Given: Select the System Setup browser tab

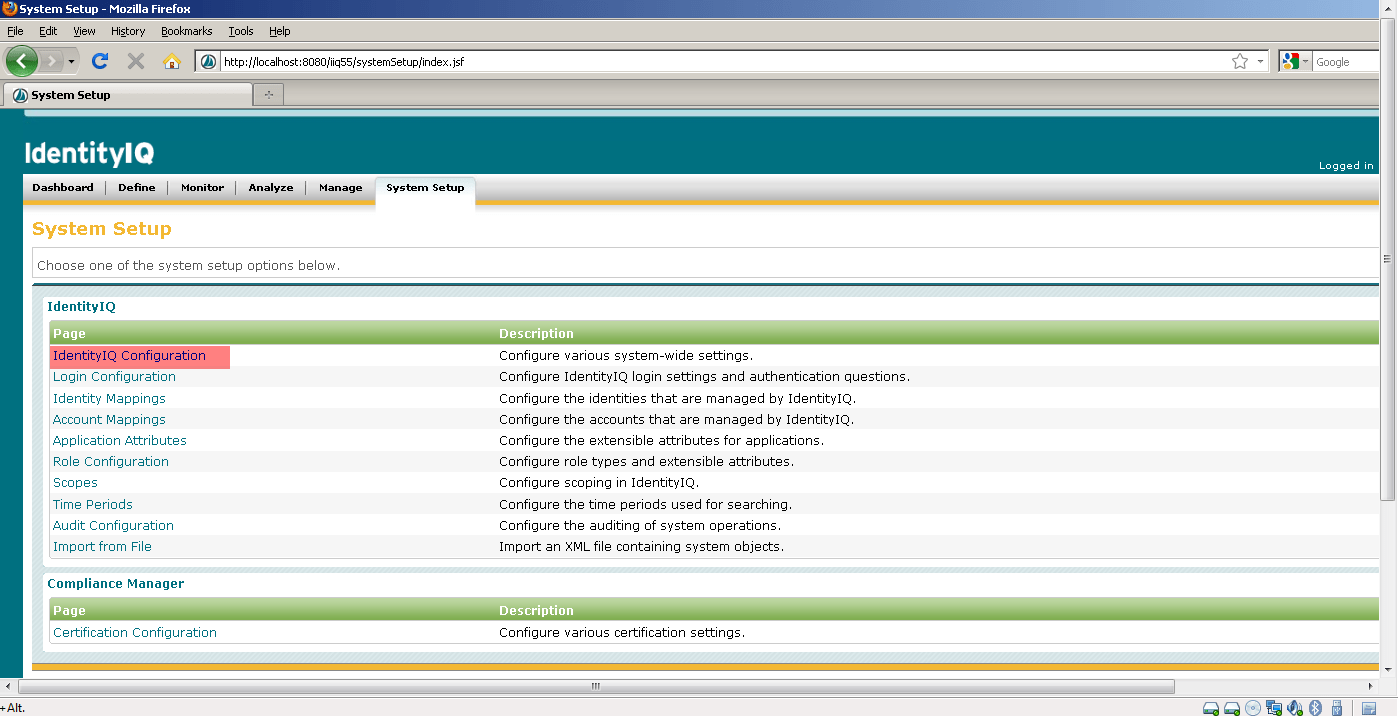Looking at the screenshot, I should tap(128, 95).
